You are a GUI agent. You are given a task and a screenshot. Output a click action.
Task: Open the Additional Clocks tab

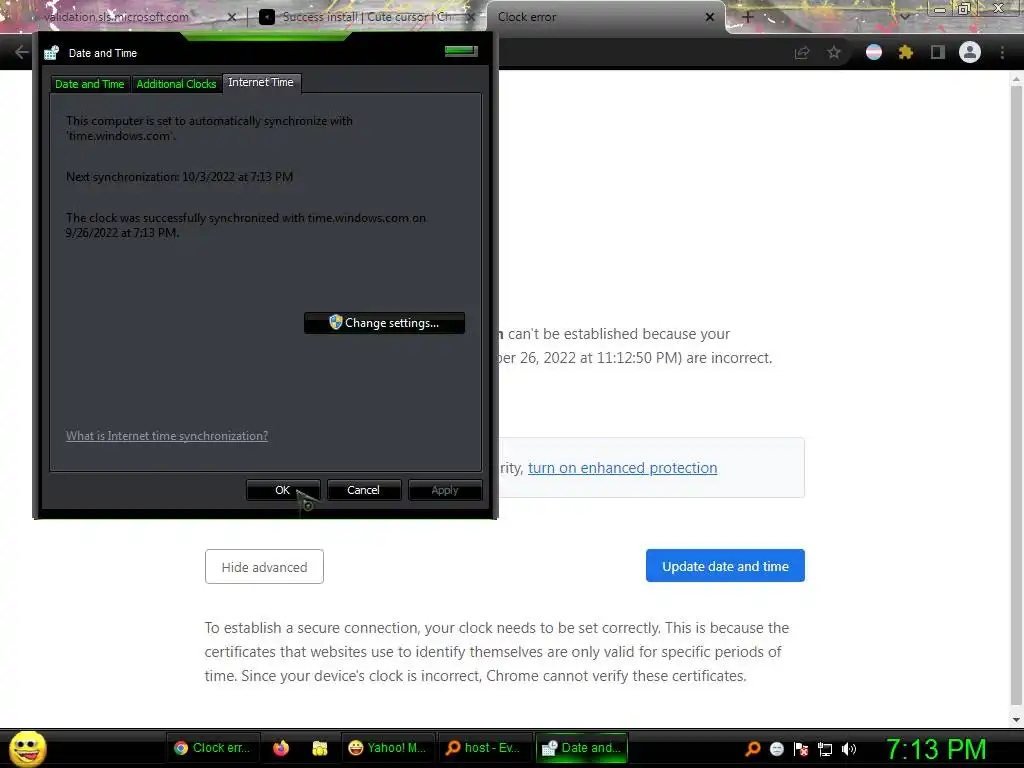click(x=176, y=84)
